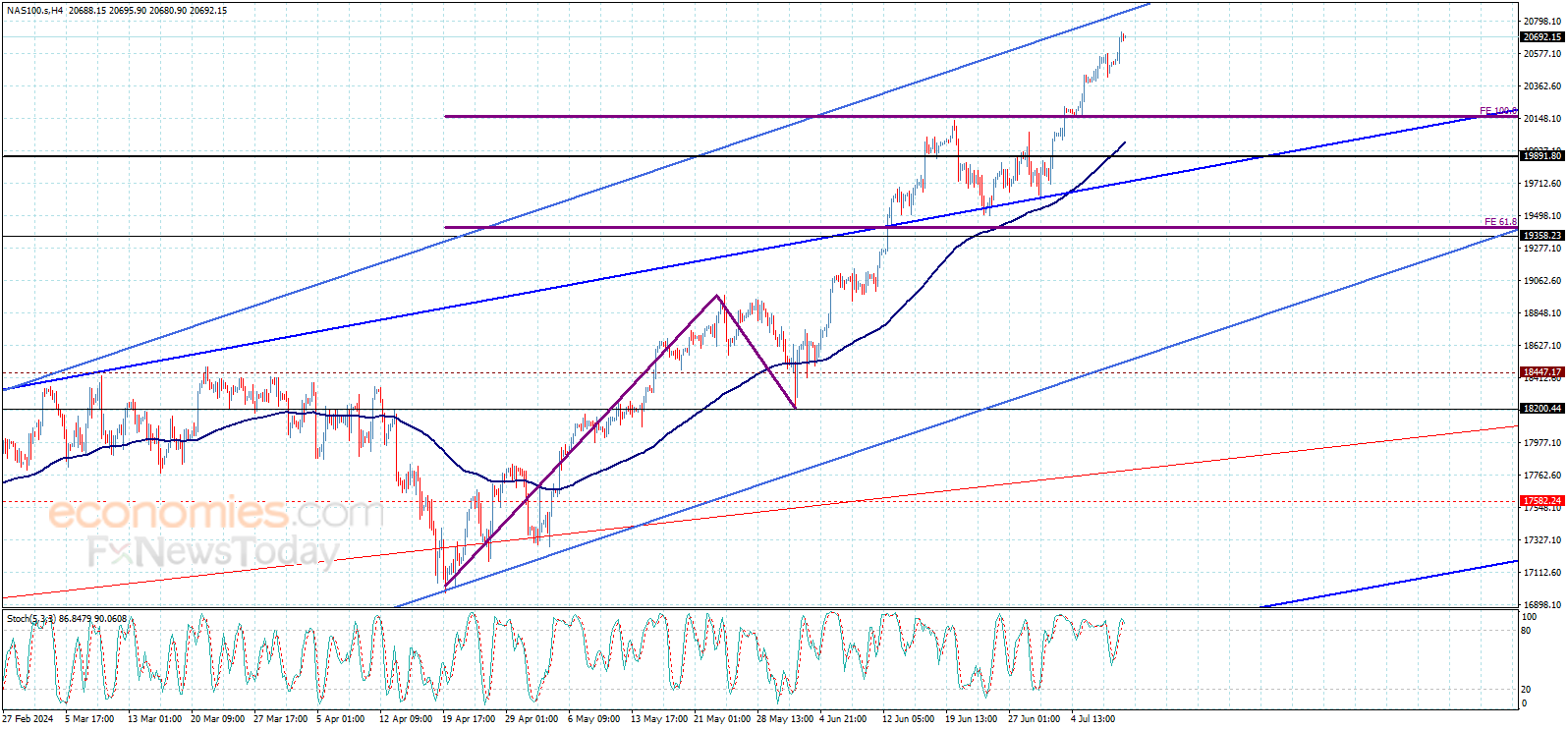Click the "17327.10" price axis label
The width and height of the screenshot is (1568, 730).
pos(1541,540)
